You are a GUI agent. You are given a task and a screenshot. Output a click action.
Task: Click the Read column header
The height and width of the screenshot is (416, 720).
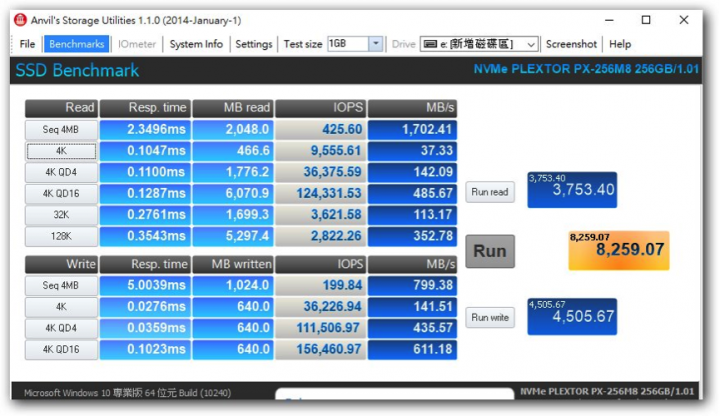(61, 108)
